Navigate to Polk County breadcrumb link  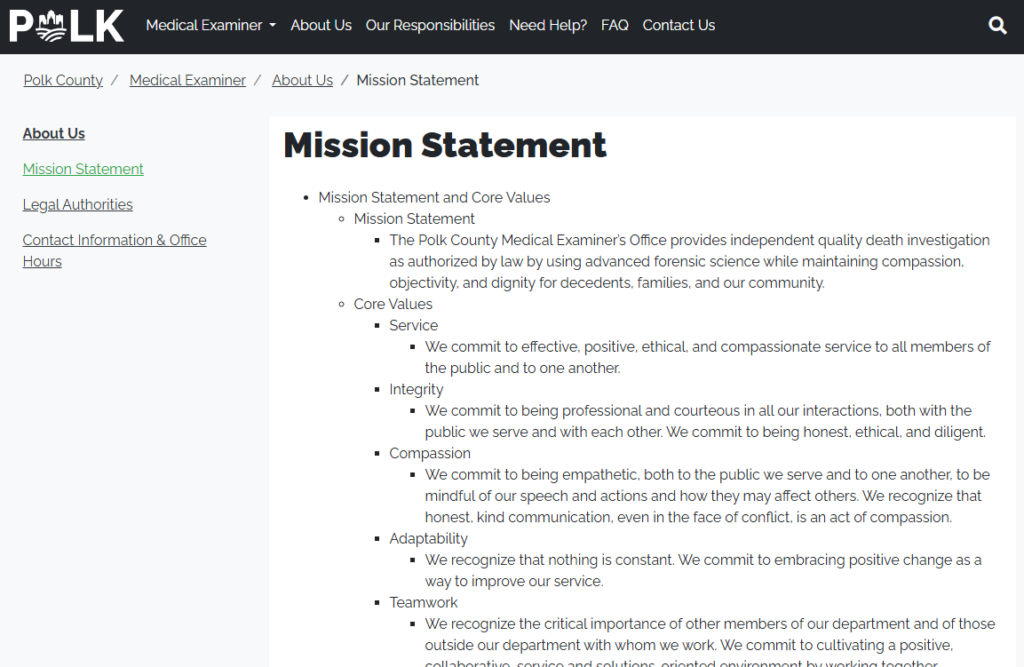click(63, 81)
